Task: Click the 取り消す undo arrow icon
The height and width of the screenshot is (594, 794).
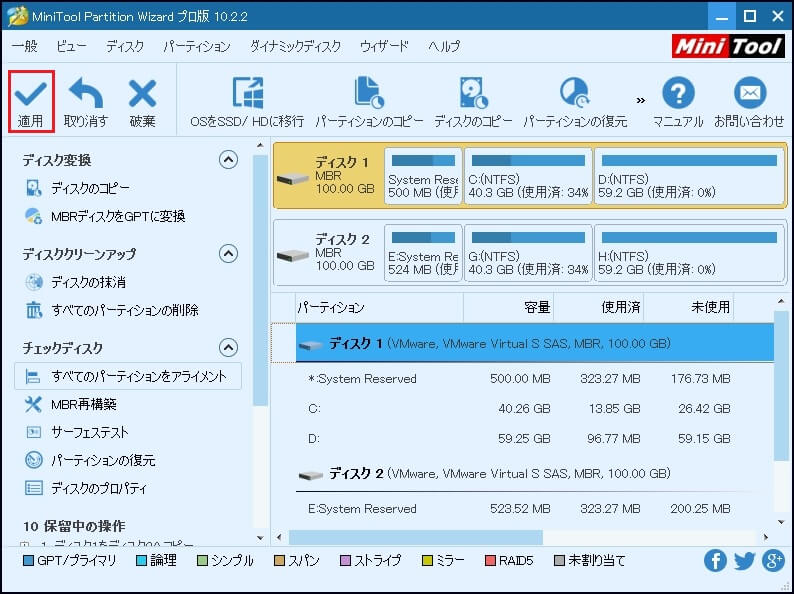Action: tap(86, 93)
